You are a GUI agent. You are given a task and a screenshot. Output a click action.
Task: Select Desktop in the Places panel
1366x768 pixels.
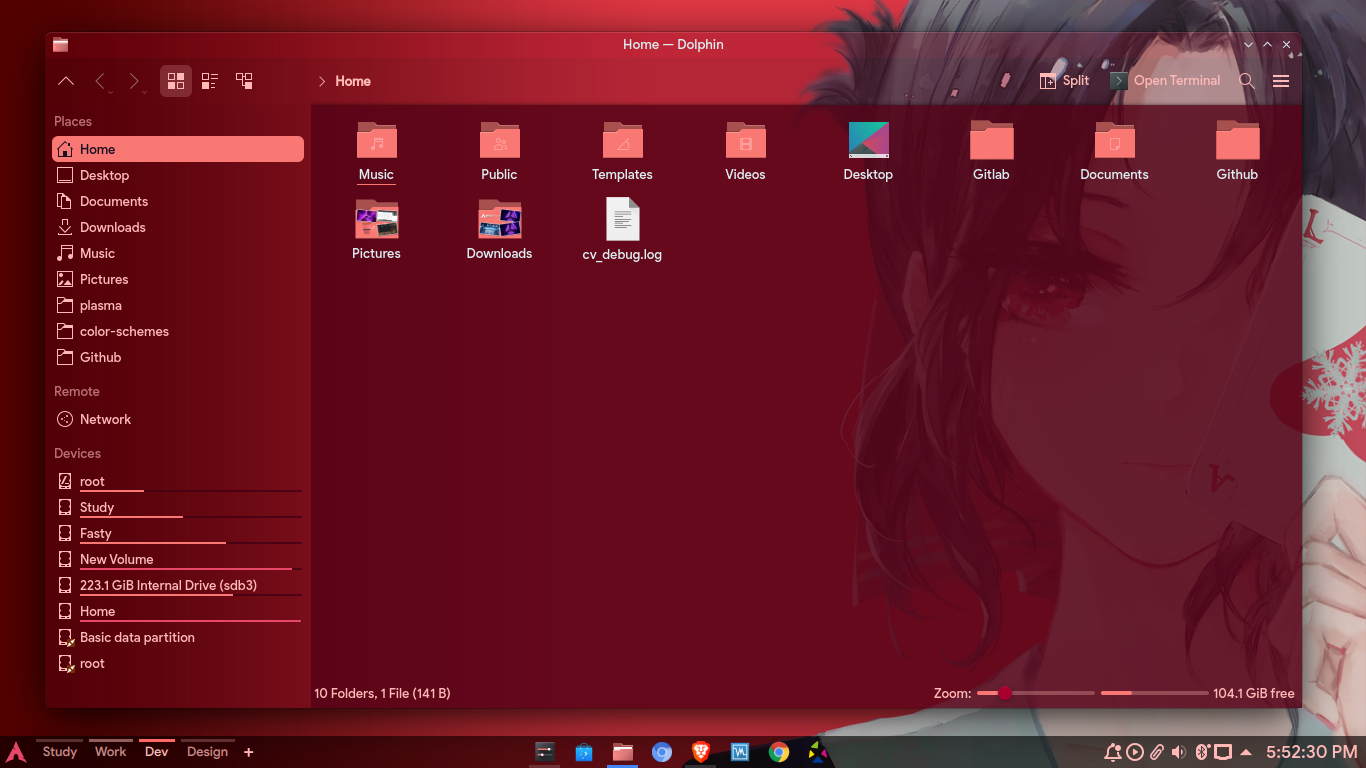coord(178,175)
